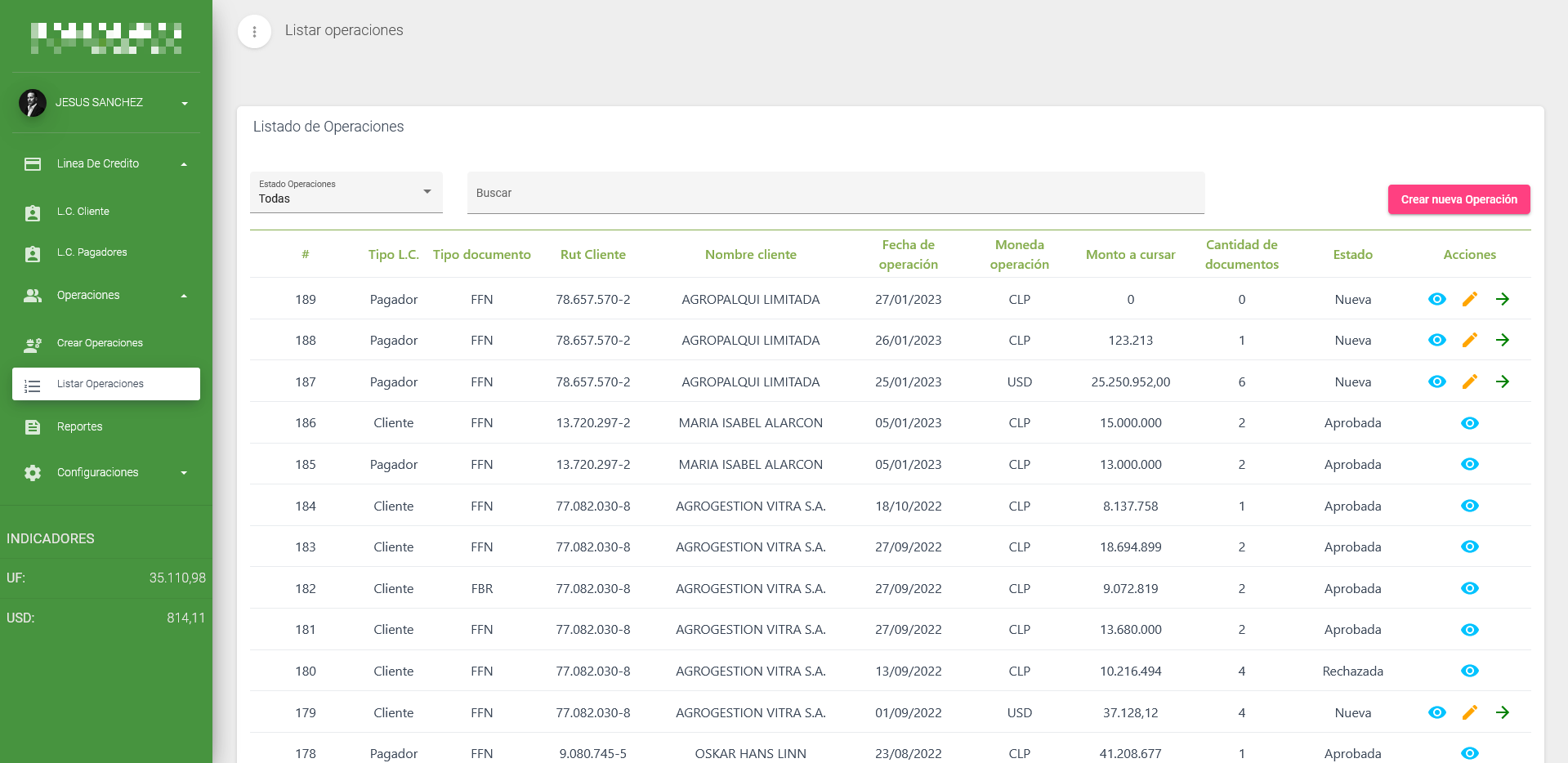Click the Reportes document icon in sidebar
Screen dimensions: 1568x763
33,427
